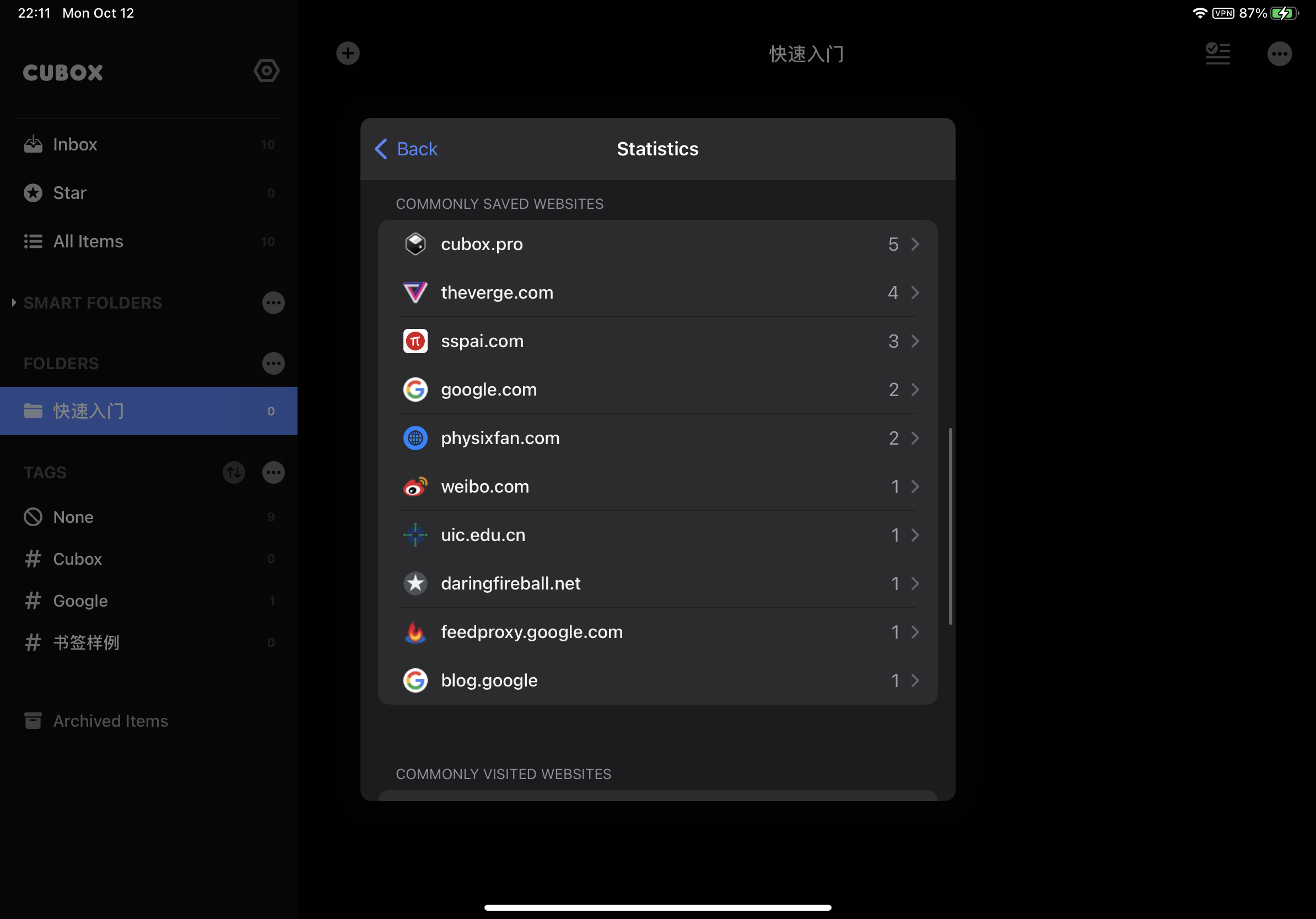Open daringfireball.net row chevron

915,583
